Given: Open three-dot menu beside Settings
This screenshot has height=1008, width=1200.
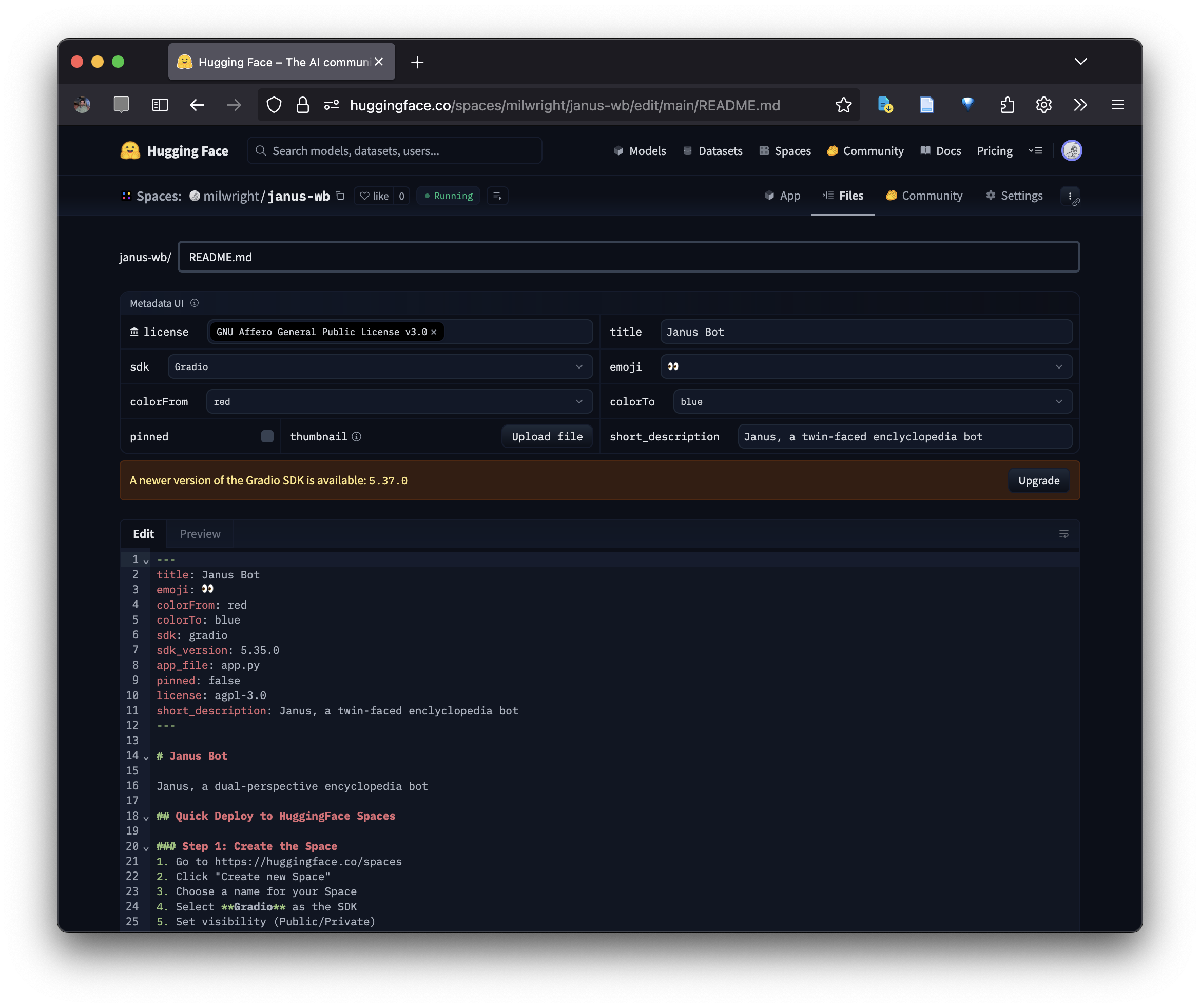Looking at the screenshot, I should [x=1070, y=196].
